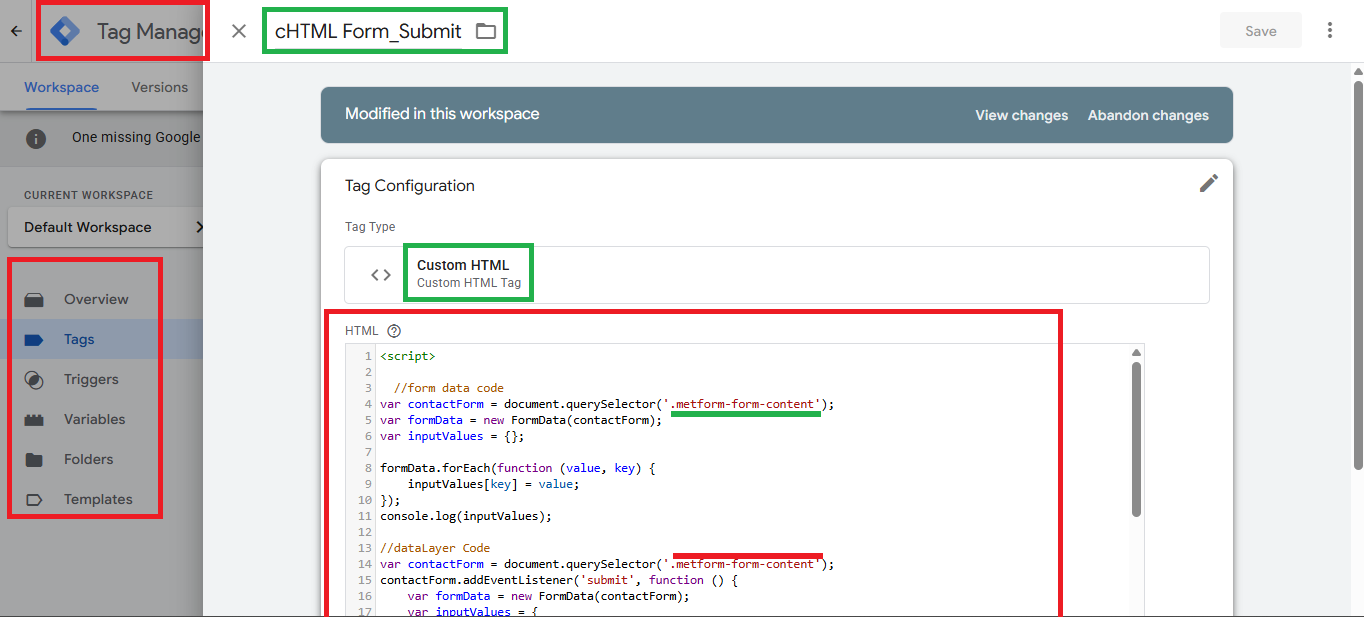Click the HTML help question mark icon
The image size is (1364, 617).
[394, 331]
